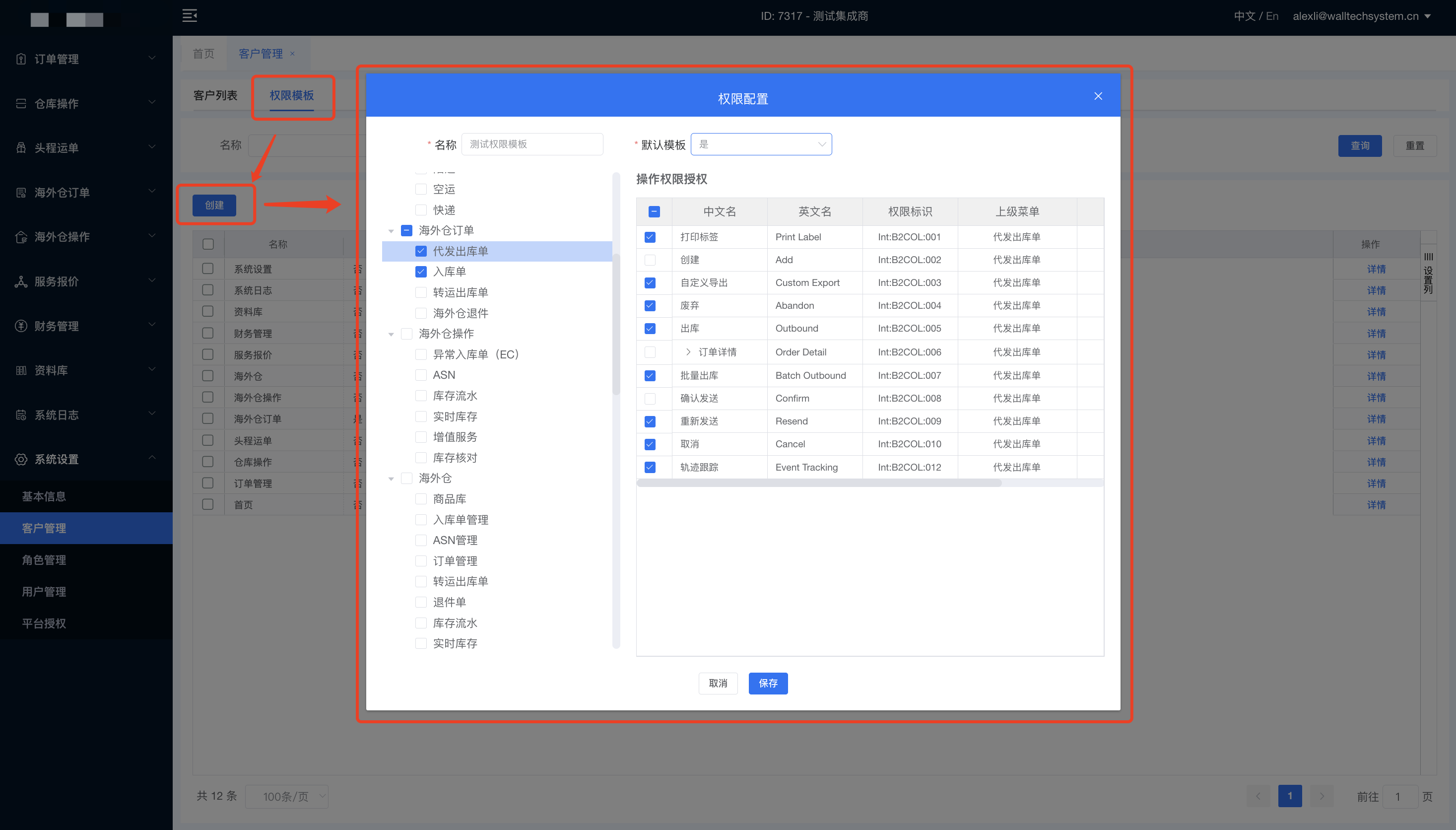Check the 创建 (Add) permission checkbox
This screenshot has height=830, width=1456.
tap(650, 260)
